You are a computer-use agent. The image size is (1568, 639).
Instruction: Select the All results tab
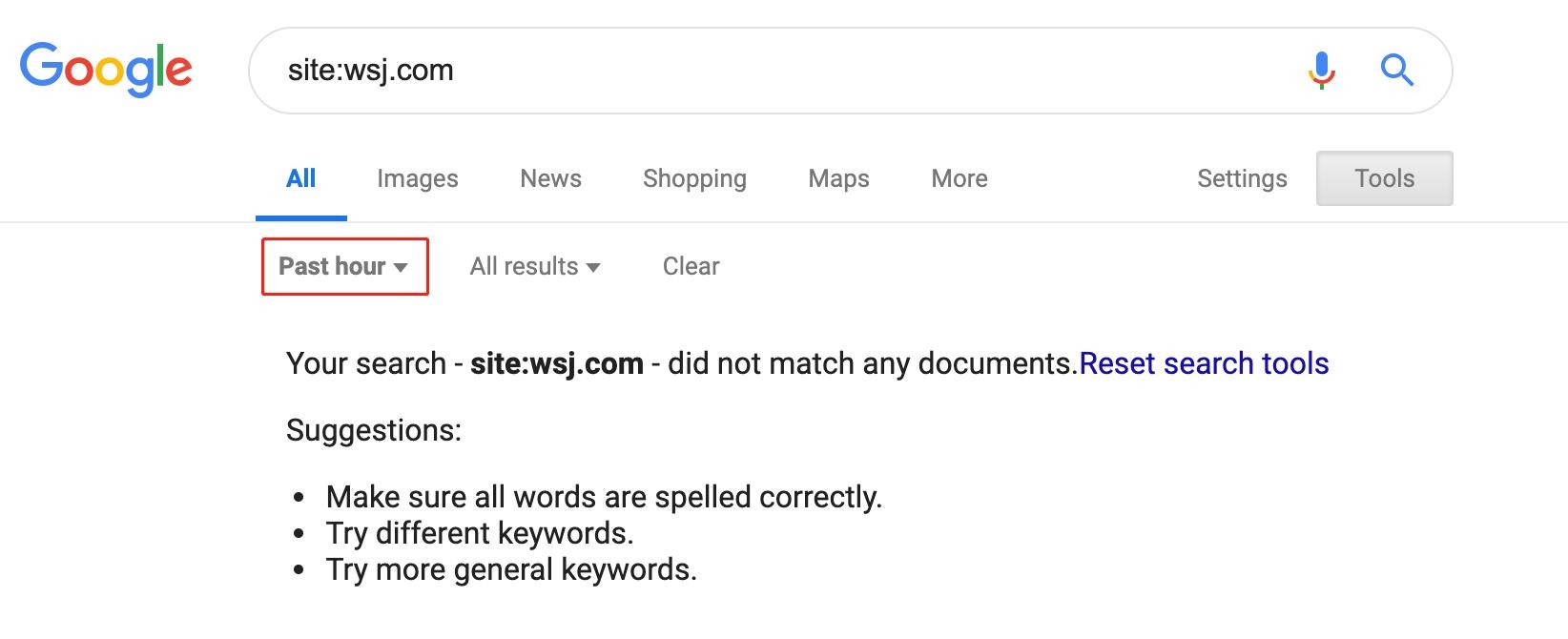300,178
